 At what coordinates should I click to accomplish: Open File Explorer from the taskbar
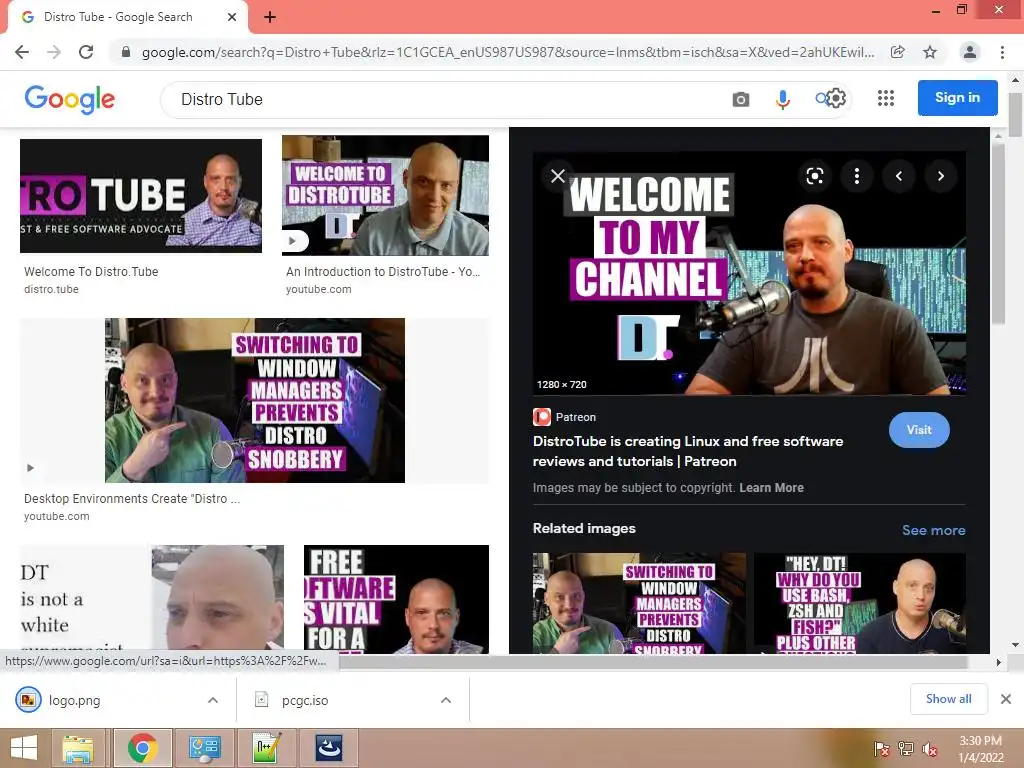[x=78, y=748]
